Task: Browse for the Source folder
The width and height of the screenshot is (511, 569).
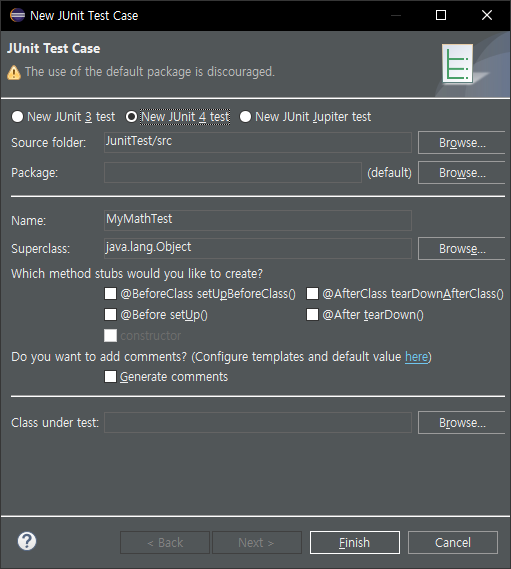Action: [462, 143]
